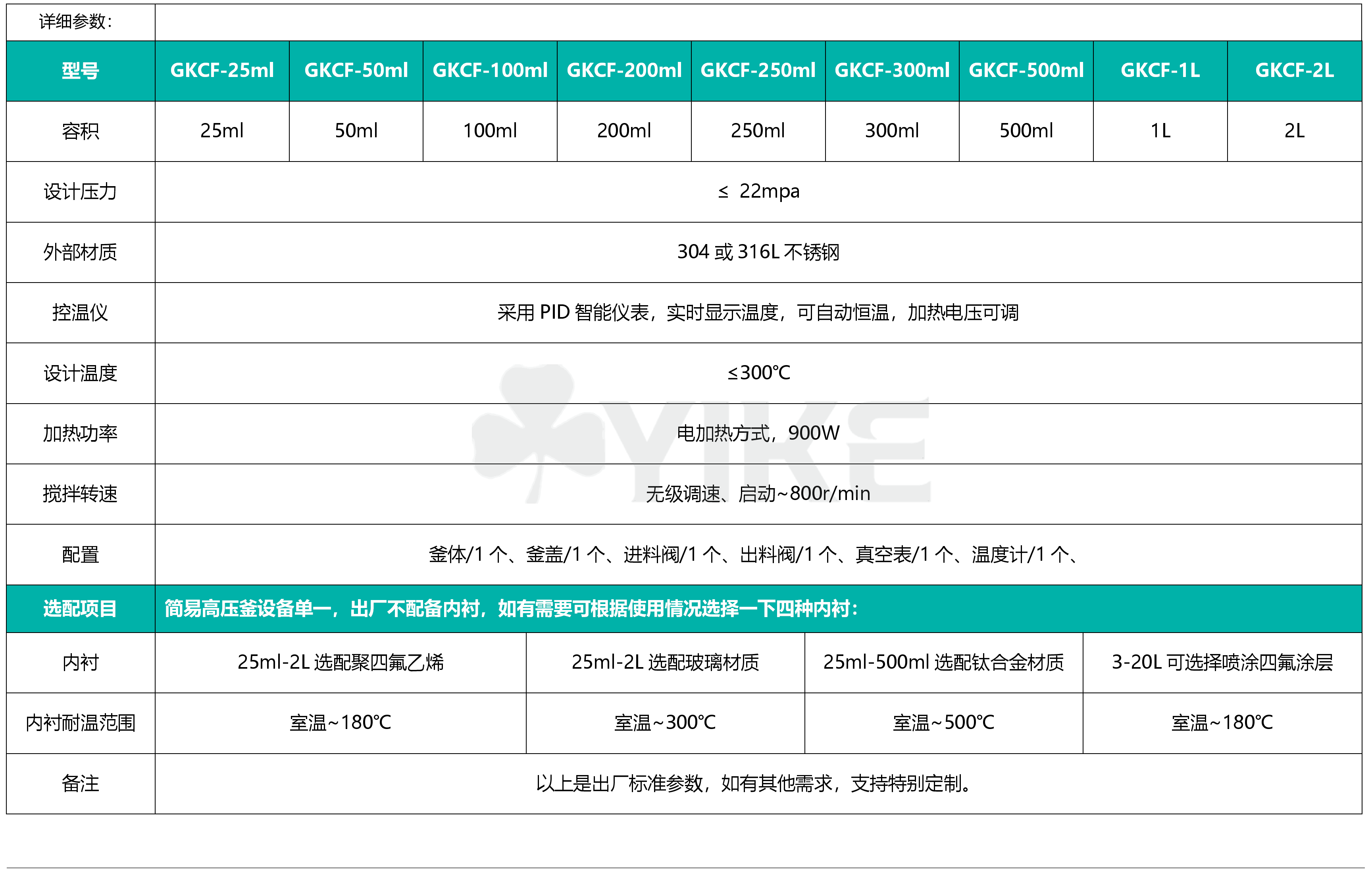Select the GKCF-200ml column header
Viewport: 1372px width, 881px height.
(x=623, y=70)
